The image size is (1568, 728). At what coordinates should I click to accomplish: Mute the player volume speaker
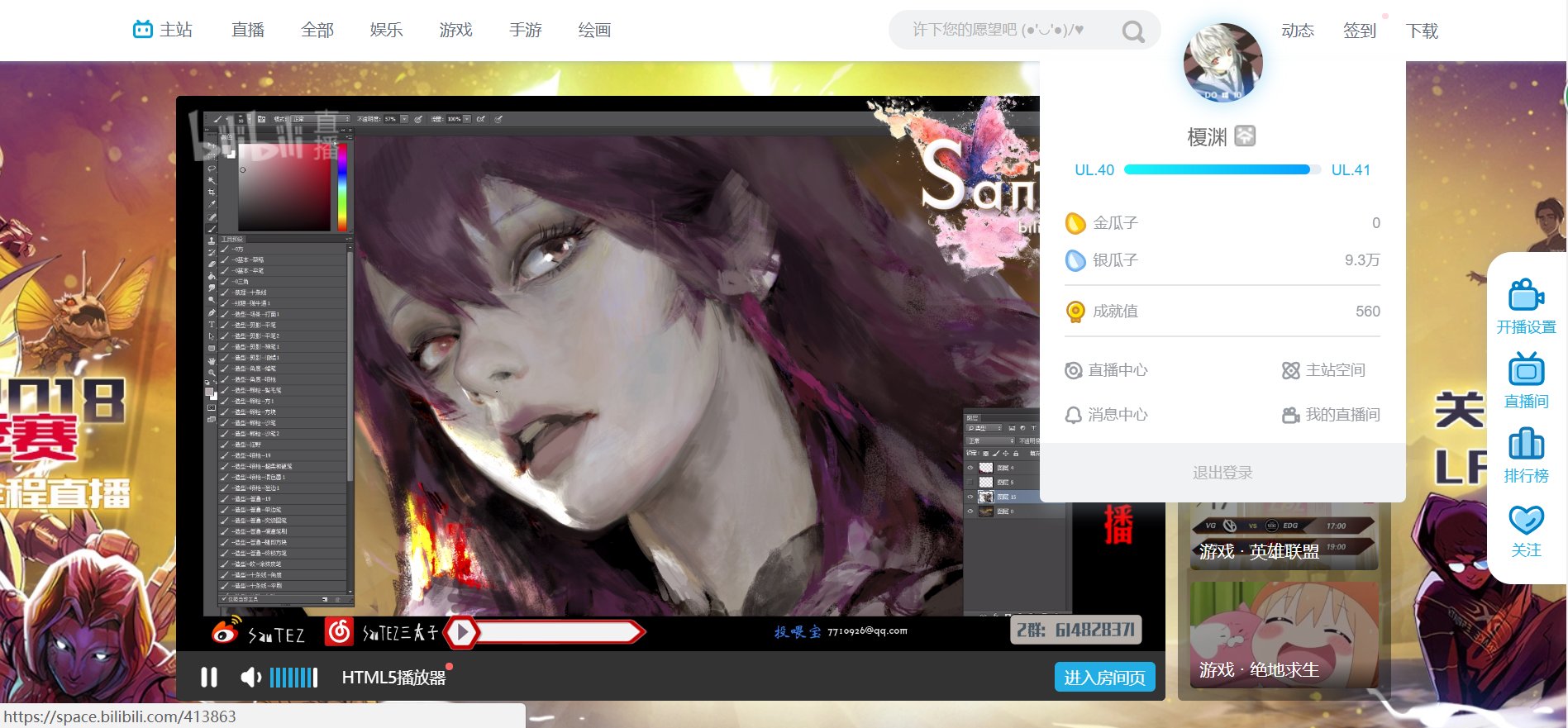[250, 678]
